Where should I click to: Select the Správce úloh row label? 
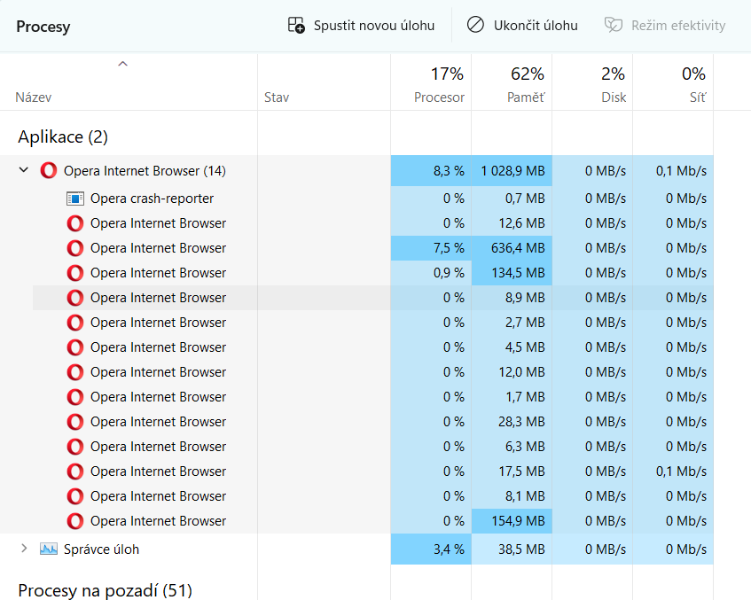pos(102,549)
